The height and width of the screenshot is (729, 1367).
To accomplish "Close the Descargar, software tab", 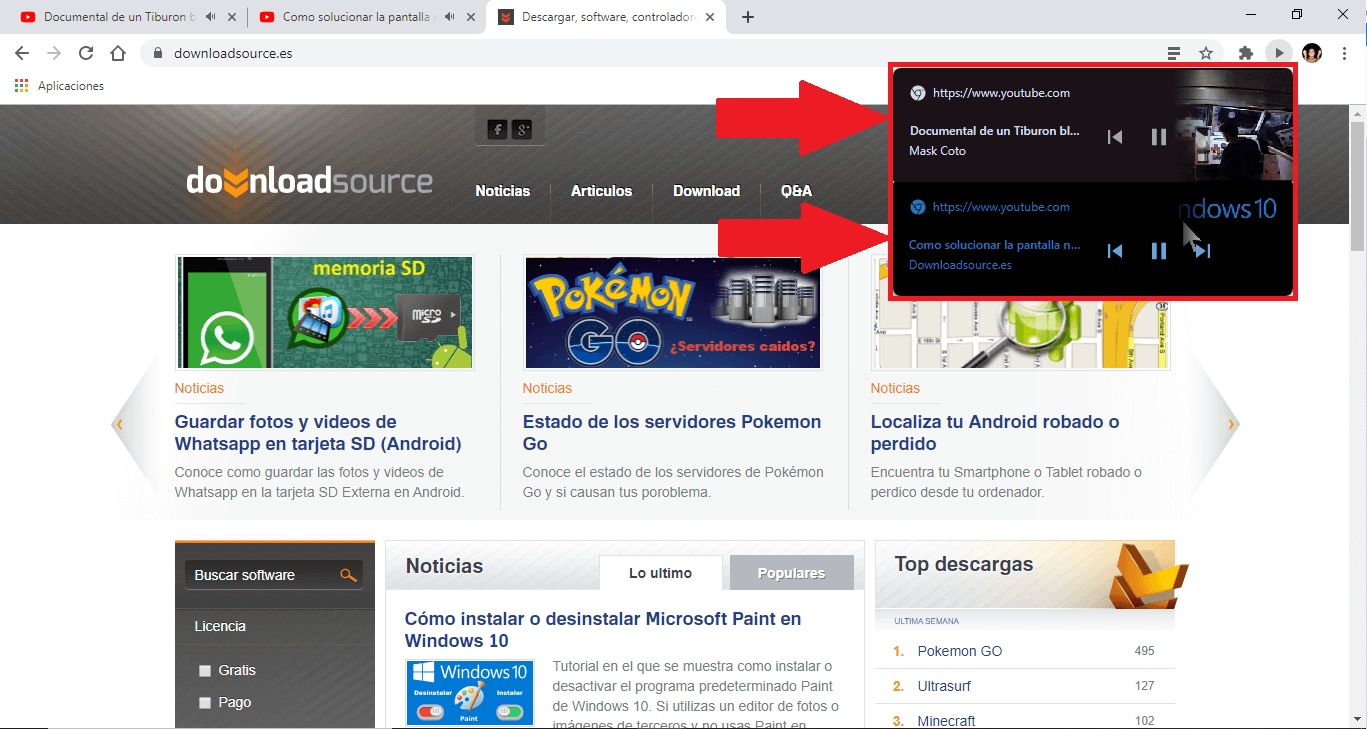I will 711,17.
